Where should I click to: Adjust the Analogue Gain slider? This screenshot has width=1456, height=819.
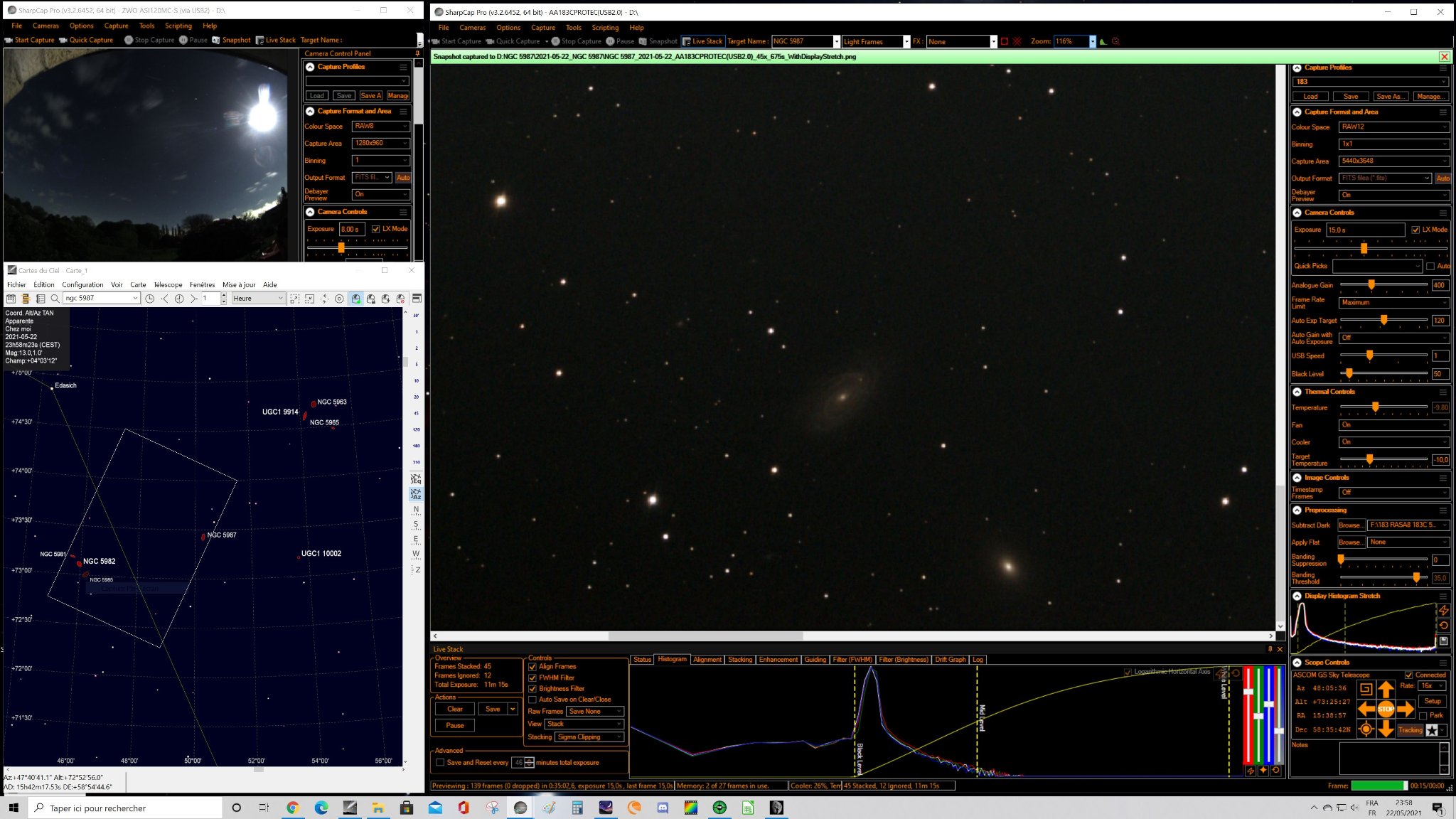point(1383,285)
